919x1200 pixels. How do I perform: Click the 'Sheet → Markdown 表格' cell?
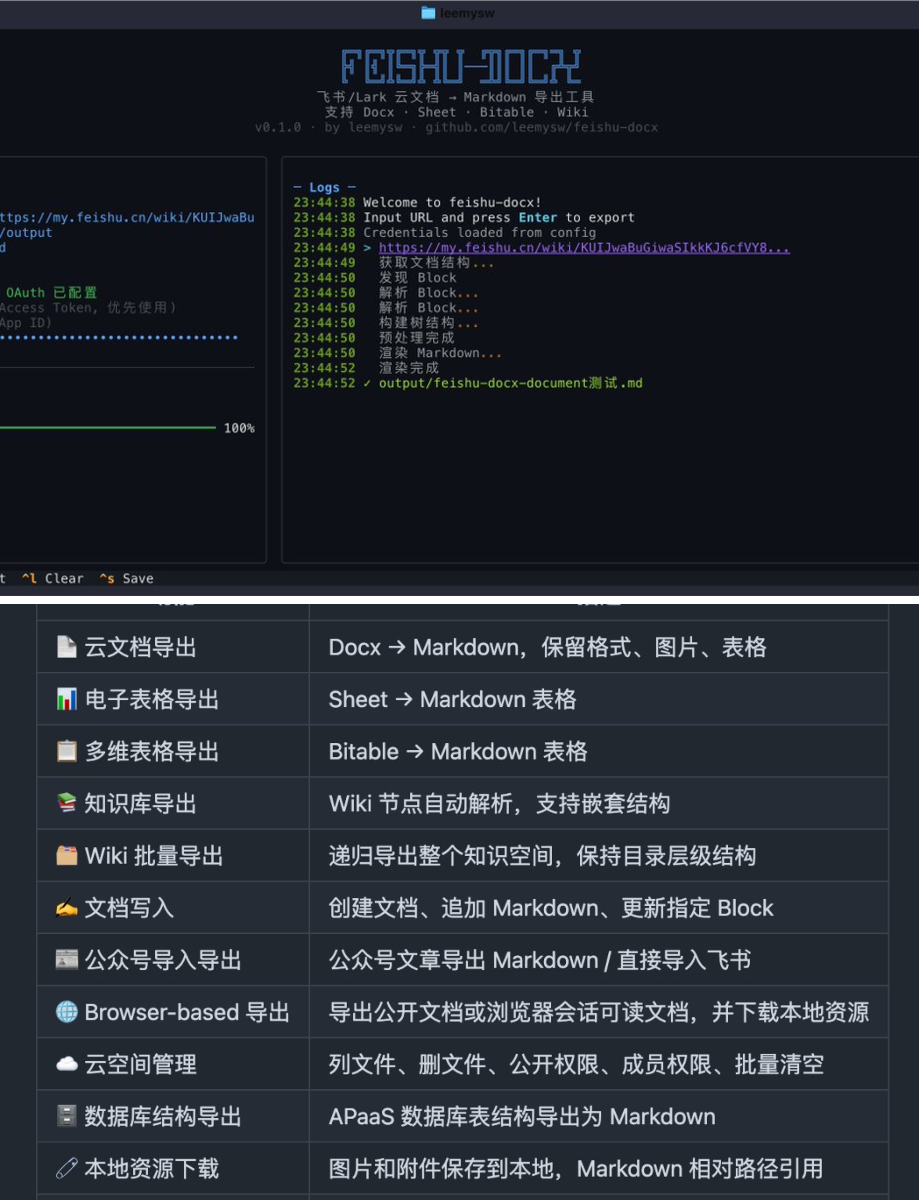pyautogui.click(x=598, y=699)
